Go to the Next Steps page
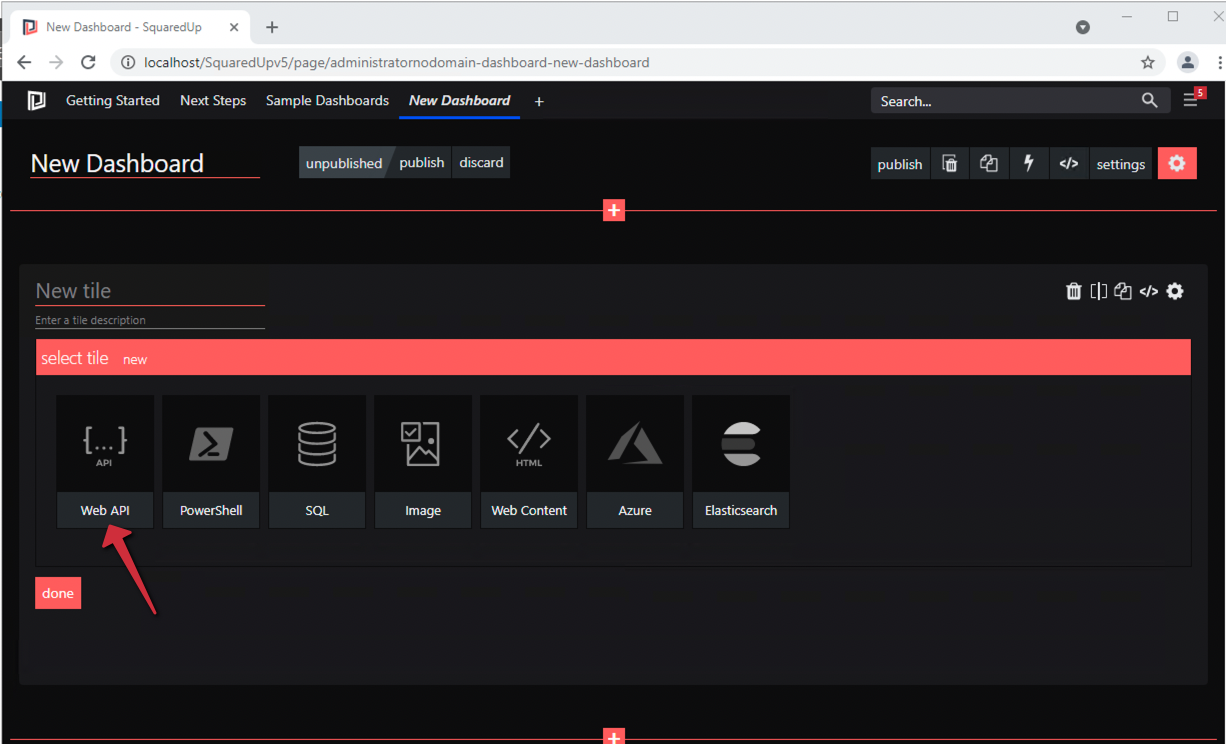Image resolution: width=1226 pixels, height=744 pixels. click(213, 101)
